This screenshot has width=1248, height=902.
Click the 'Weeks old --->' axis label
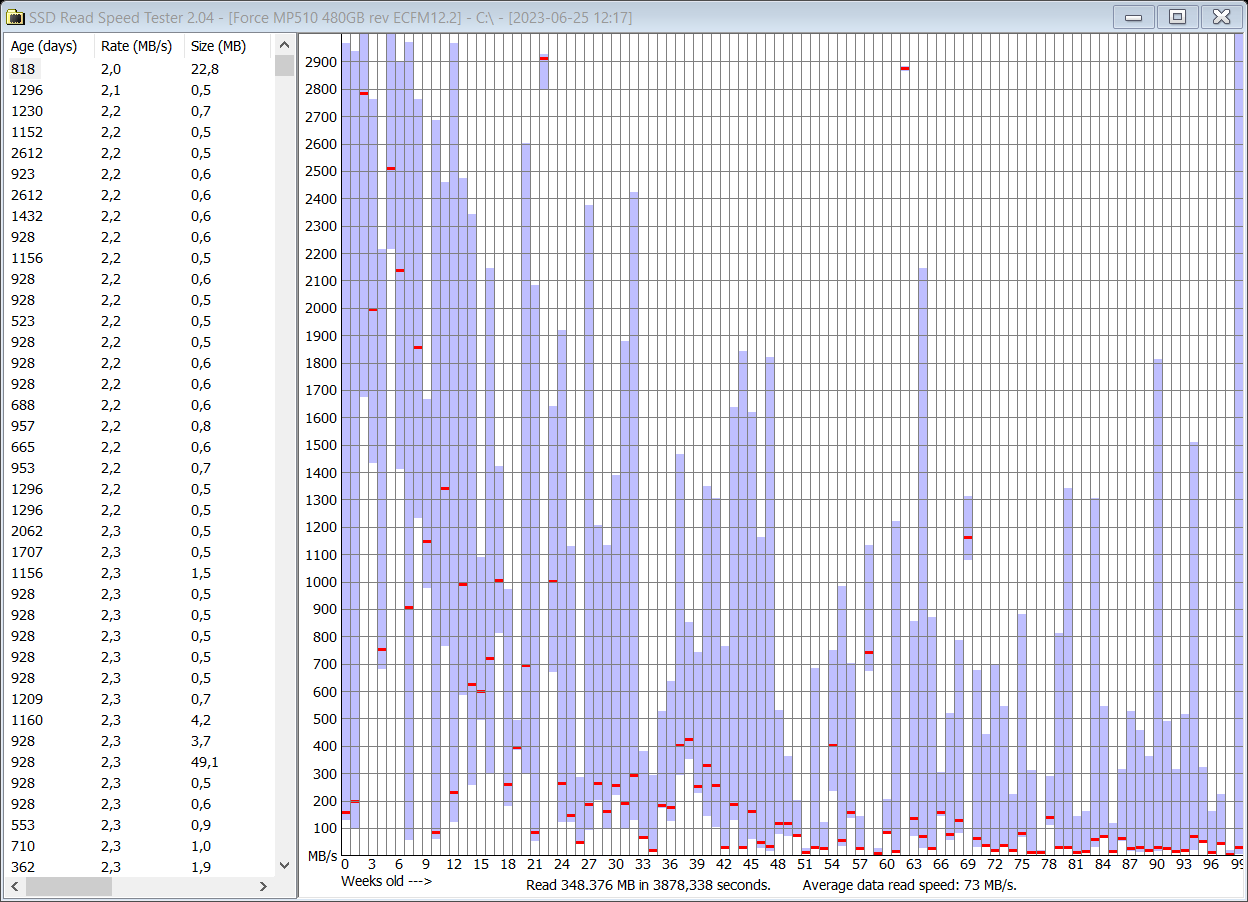tap(386, 881)
